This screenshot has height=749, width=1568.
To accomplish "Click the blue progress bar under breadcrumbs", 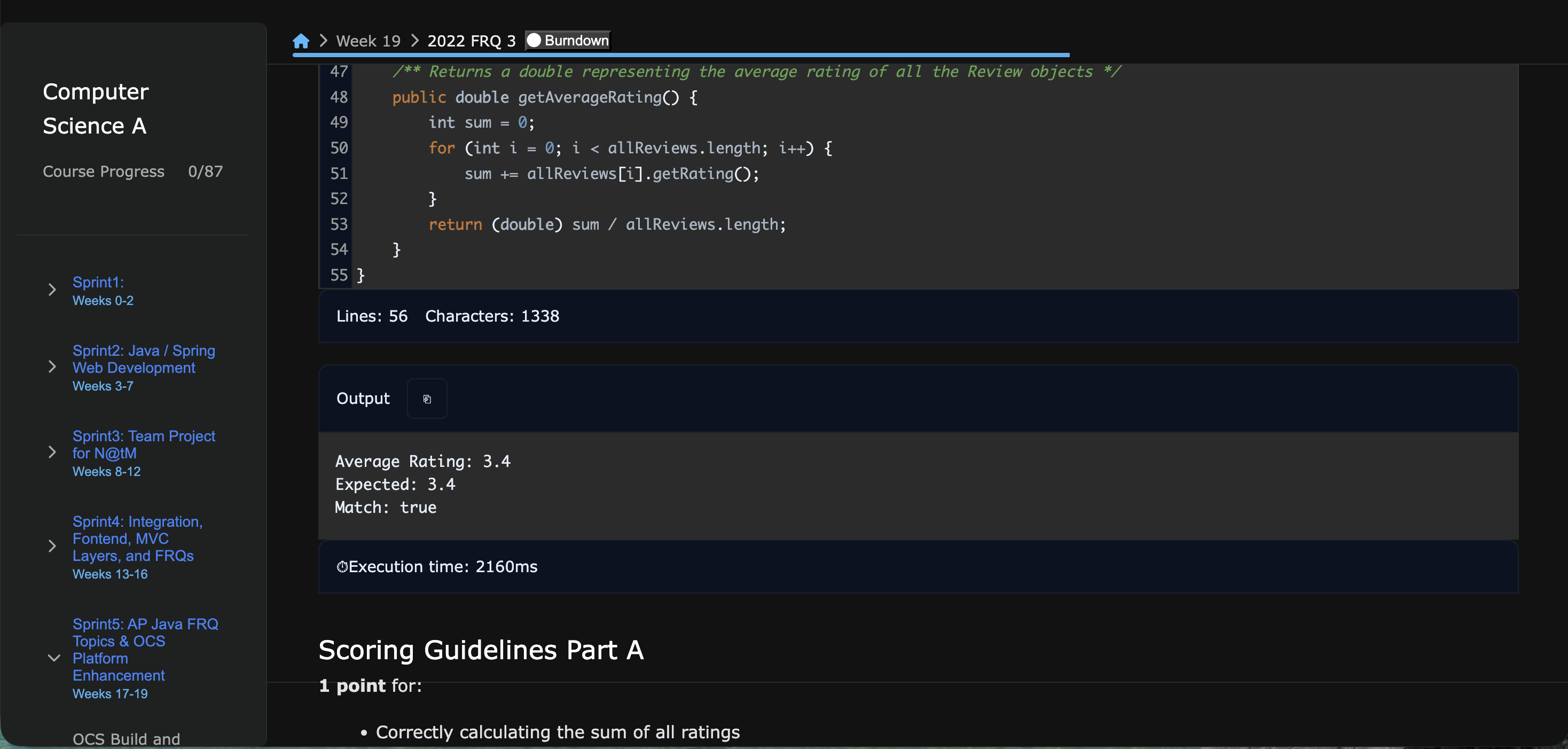I will (680, 55).
